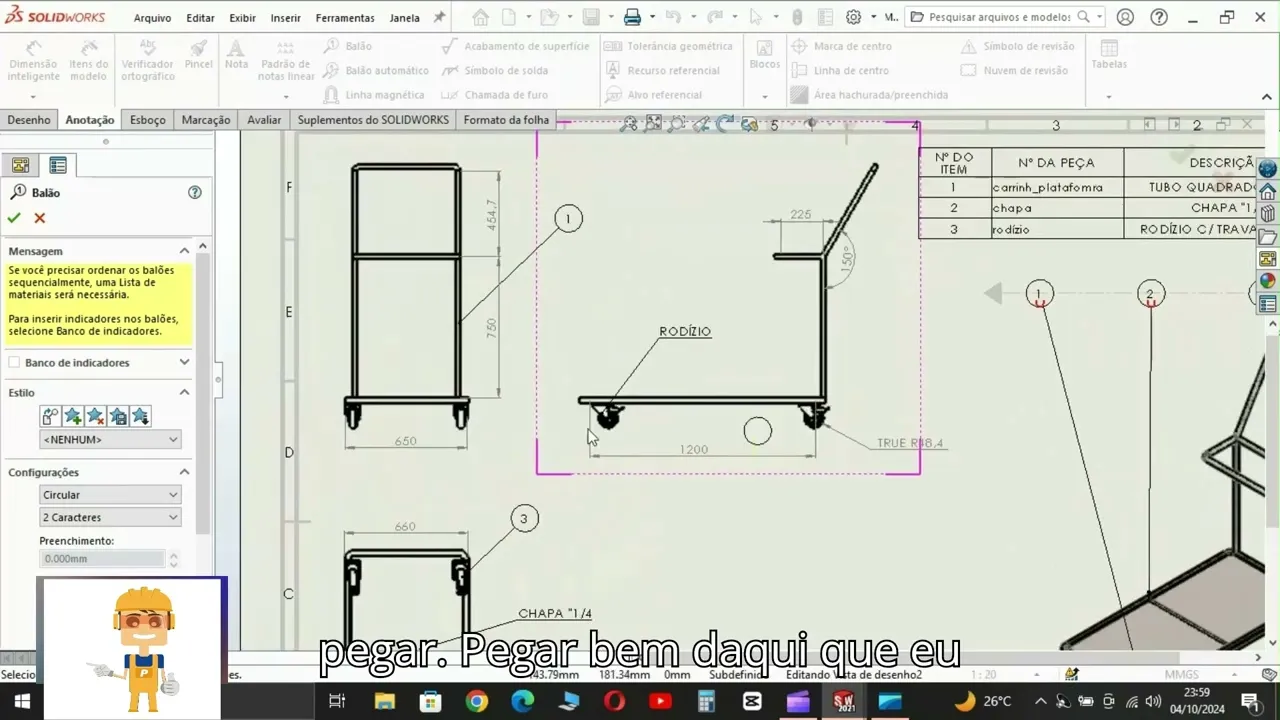
Task: Collapse the Mensagem section
Action: 184,251
